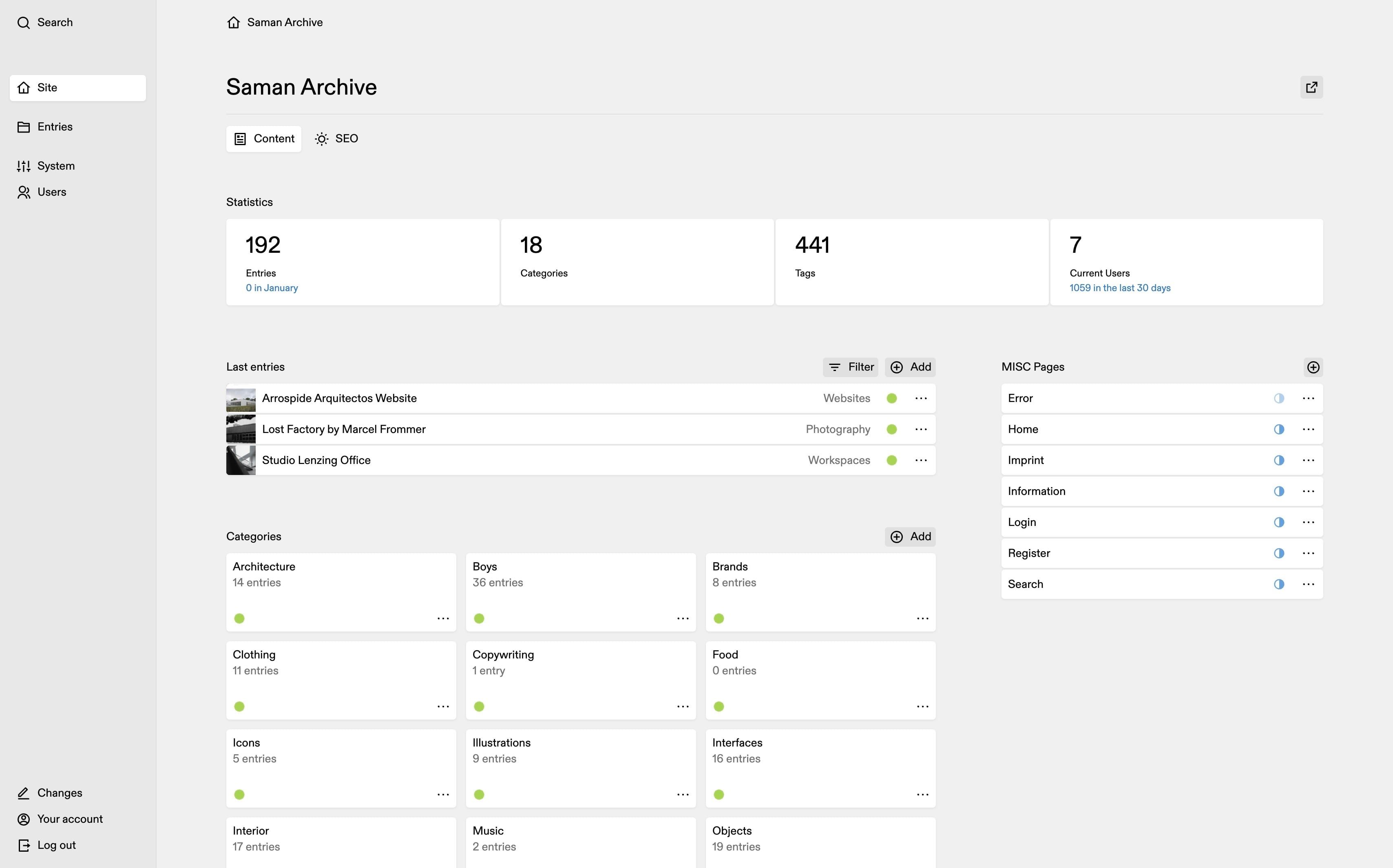This screenshot has height=868, width=1393.
Task: Open options for the Lost Factory entry
Action: tap(921, 429)
